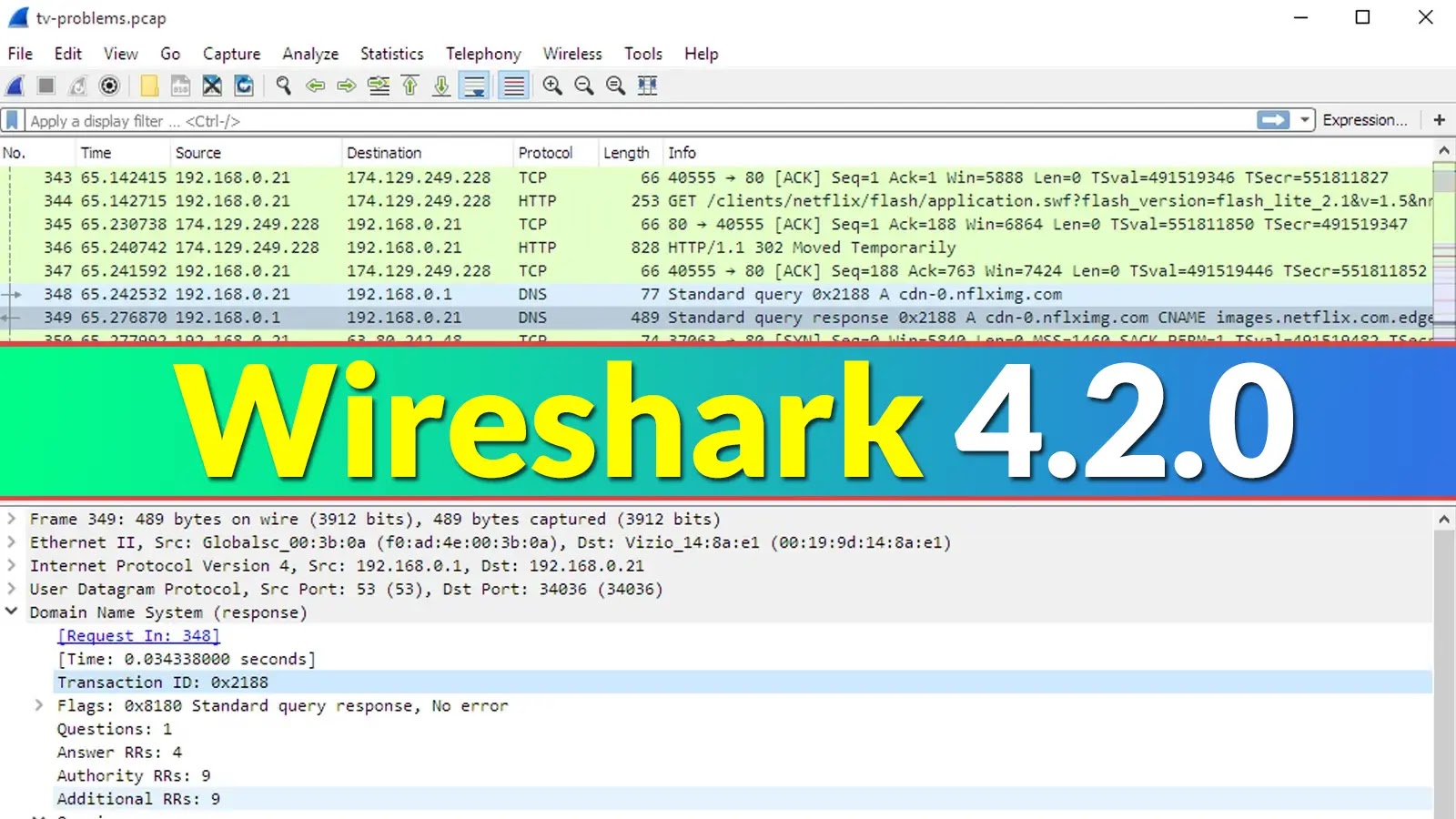Expand the Flags 0x8180 field

coord(39,705)
